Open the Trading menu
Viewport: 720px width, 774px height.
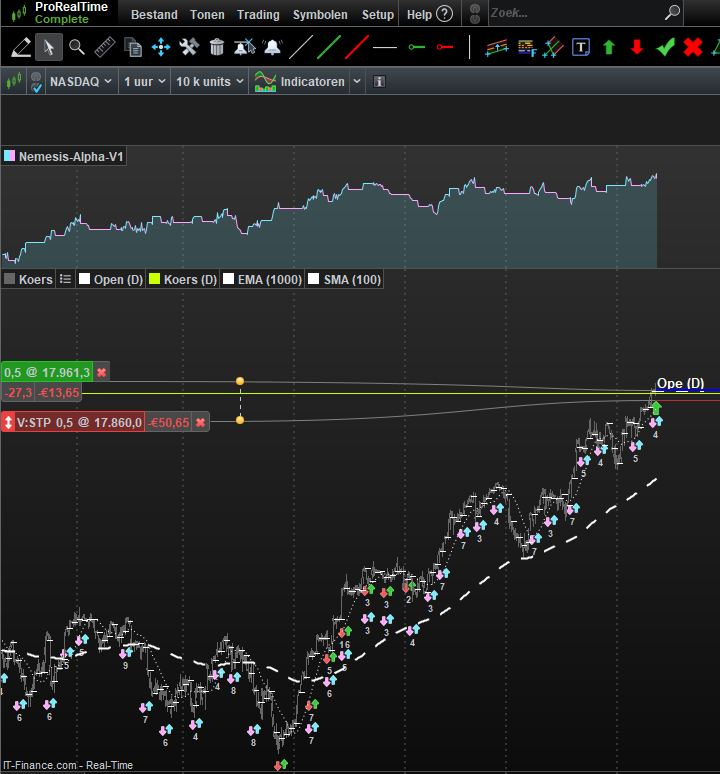coord(258,15)
